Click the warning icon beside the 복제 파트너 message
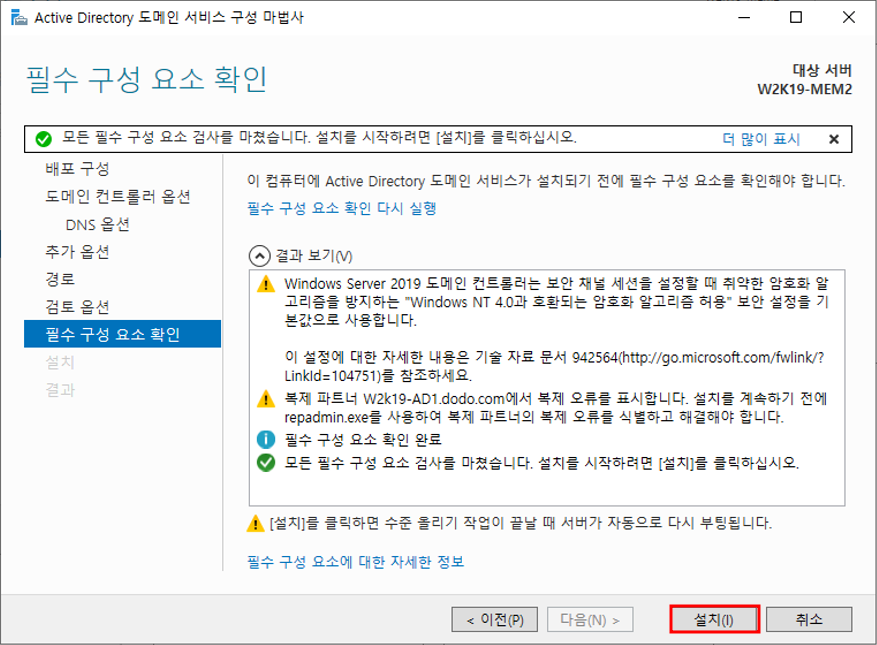Screen dimensions: 877x645 266,399
